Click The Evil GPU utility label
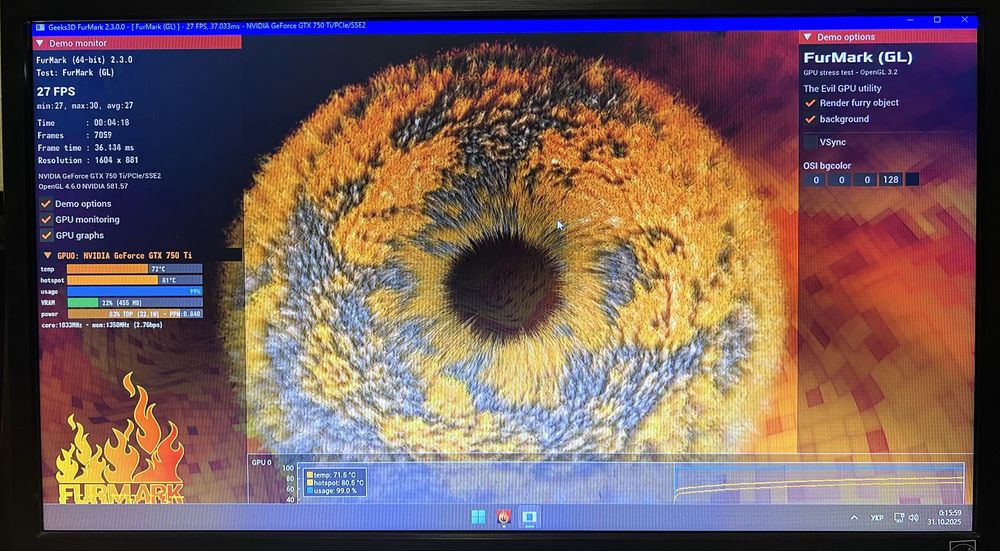 click(842, 89)
